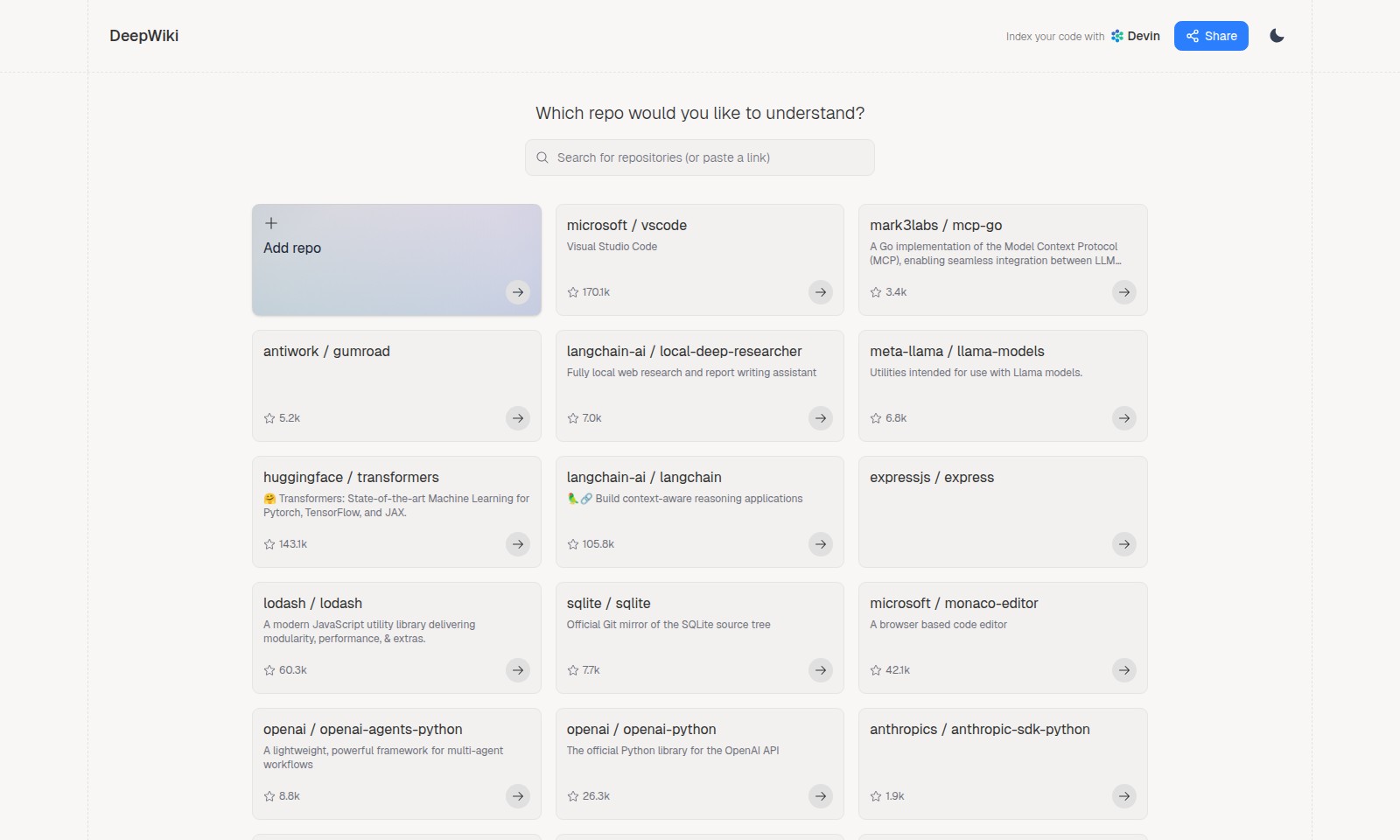
Task: Click the langchain-ai / local-deep-researcher title
Action: click(684, 351)
